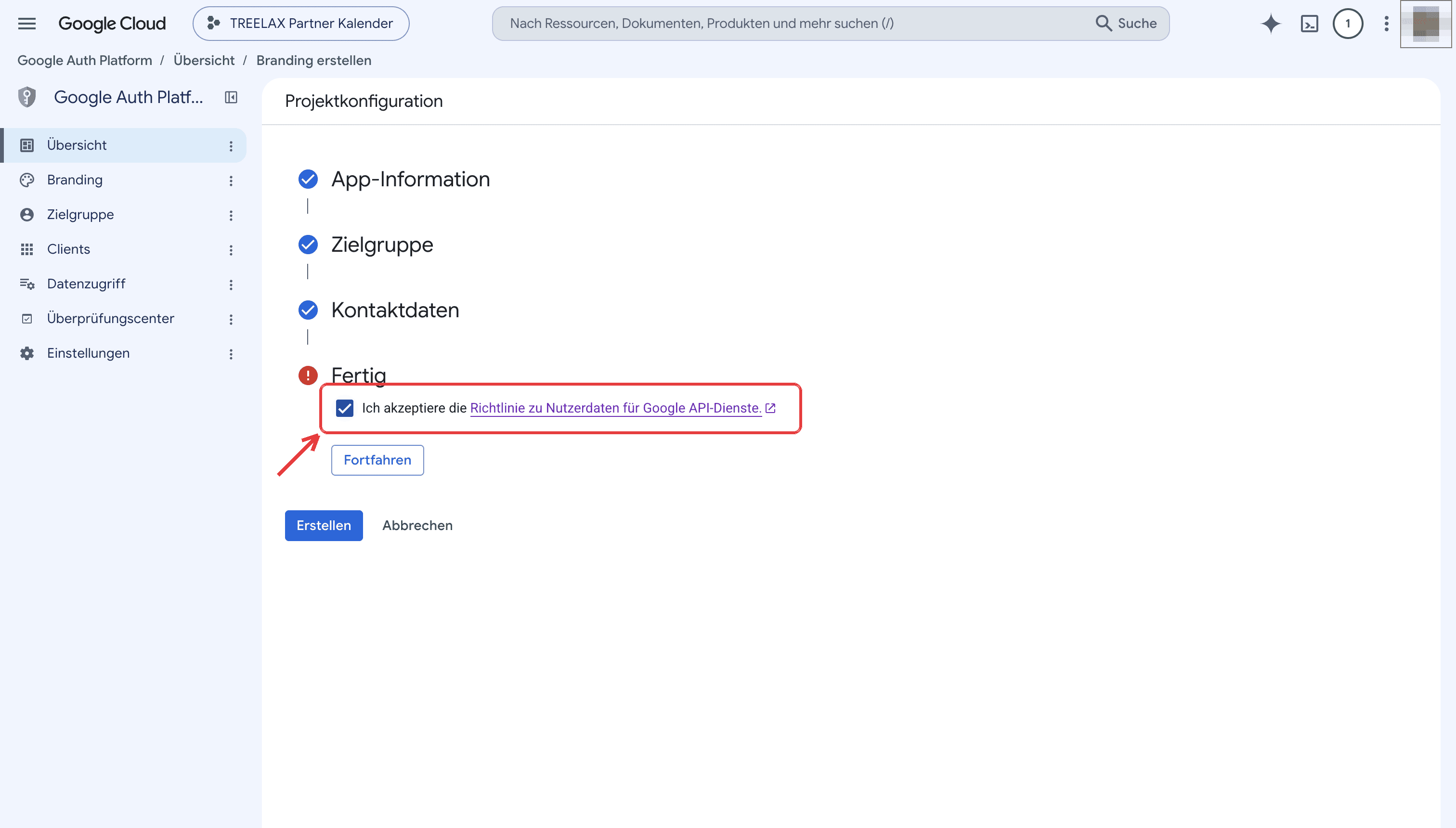Select Übersicht in the sidebar
Viewport: 1456px width, 828px height.
[123, 145]
